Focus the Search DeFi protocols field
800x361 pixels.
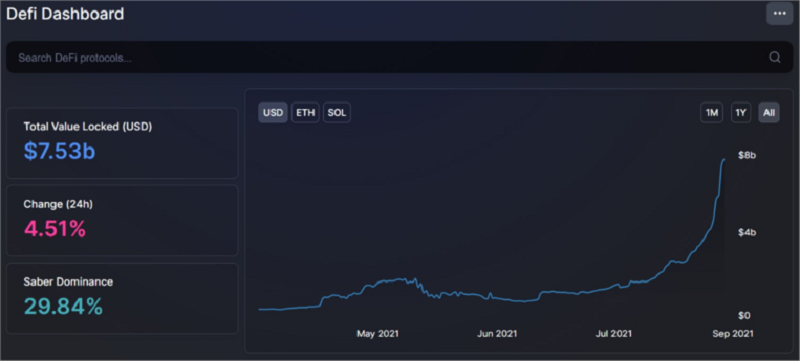[399, 57]
